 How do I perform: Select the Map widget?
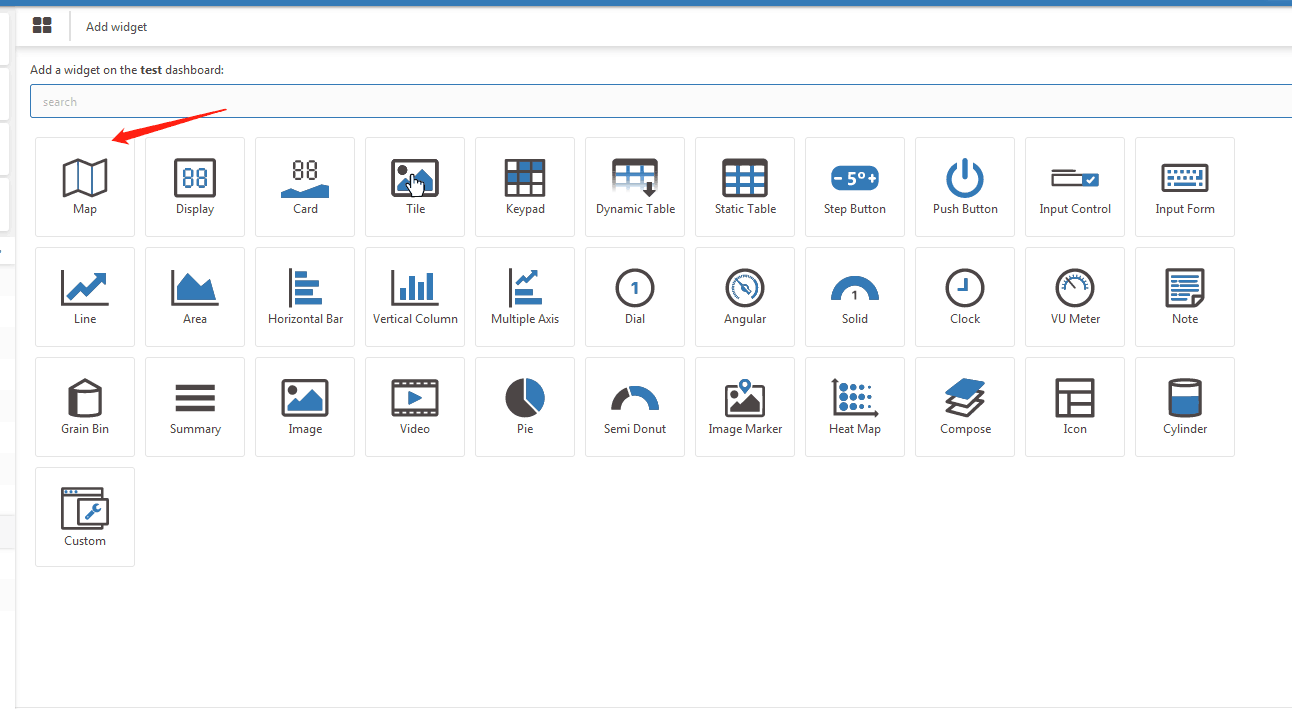click(85, 187)
